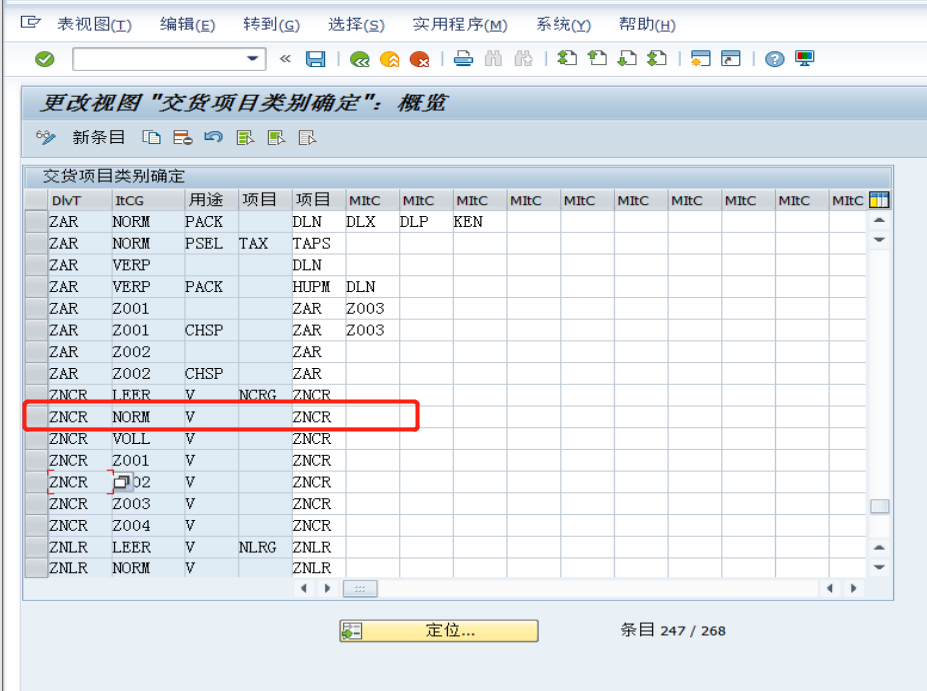
Task: Select row selector for ZAR NORM PSEL
Action: (36, 244)
